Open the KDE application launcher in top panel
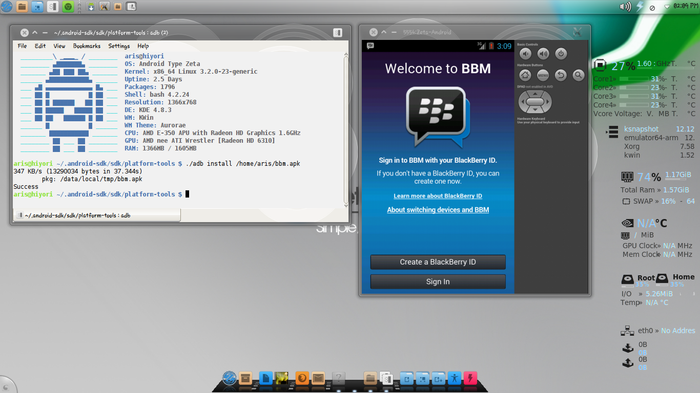The height and width of the screenshot is (393, 700). 6,6
